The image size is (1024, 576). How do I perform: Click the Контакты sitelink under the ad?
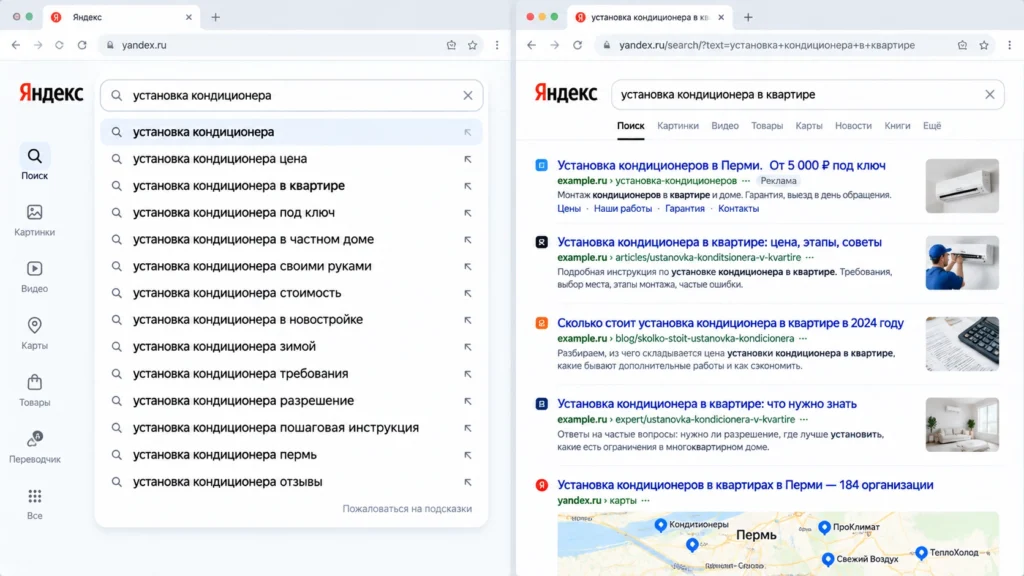click(x=739, y=208)
